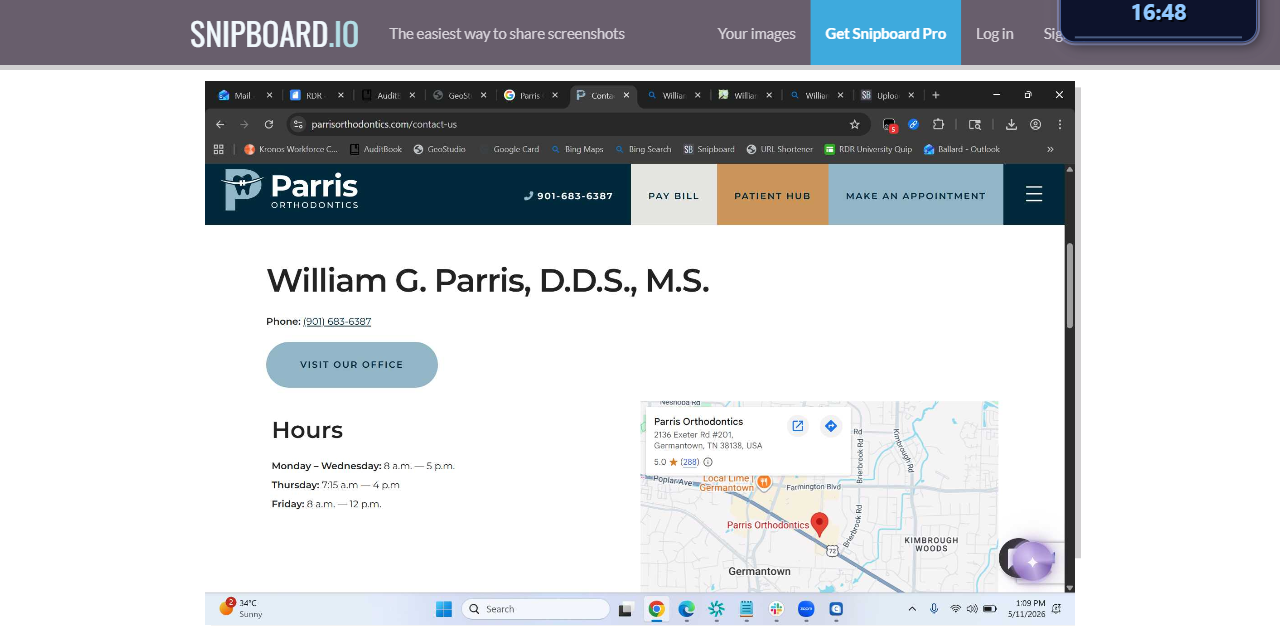Click MAKE AN APPOINTMENT button
The width and height of the screenshot is (1280, 631).
[x=915, y=195]
